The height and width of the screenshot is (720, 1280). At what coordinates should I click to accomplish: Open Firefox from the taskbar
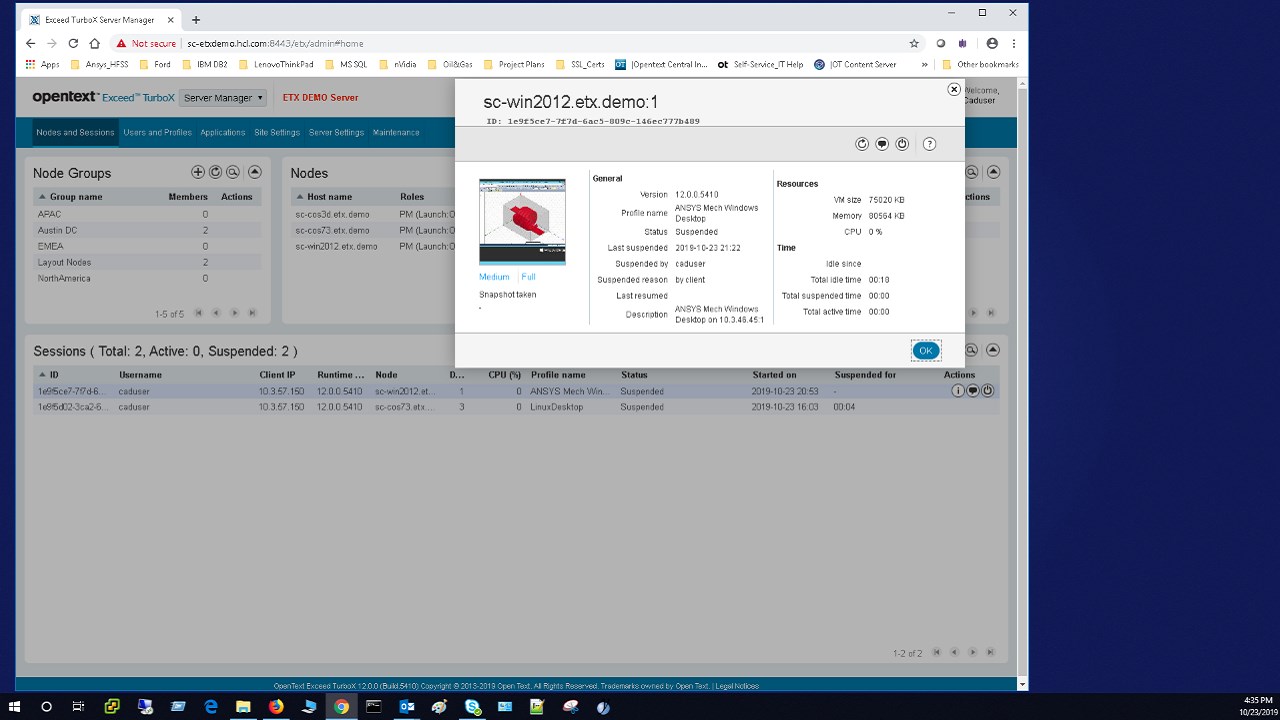coord(276,706)
